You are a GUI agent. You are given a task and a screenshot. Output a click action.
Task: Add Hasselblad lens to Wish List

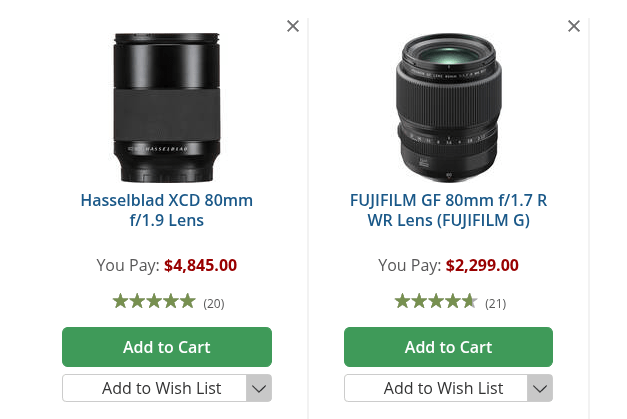click(154, 388)
